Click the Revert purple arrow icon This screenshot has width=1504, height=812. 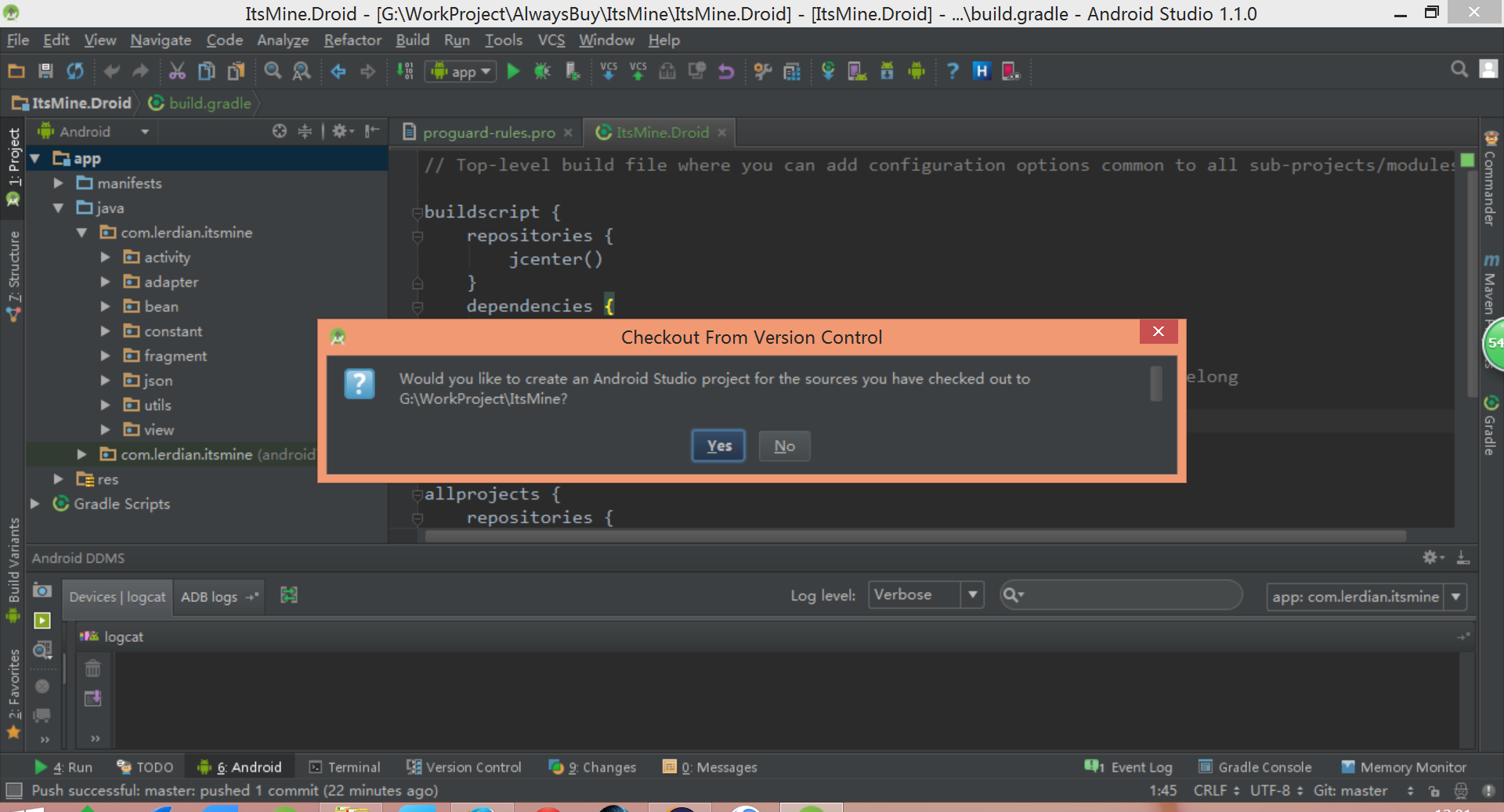coord(726,71)
